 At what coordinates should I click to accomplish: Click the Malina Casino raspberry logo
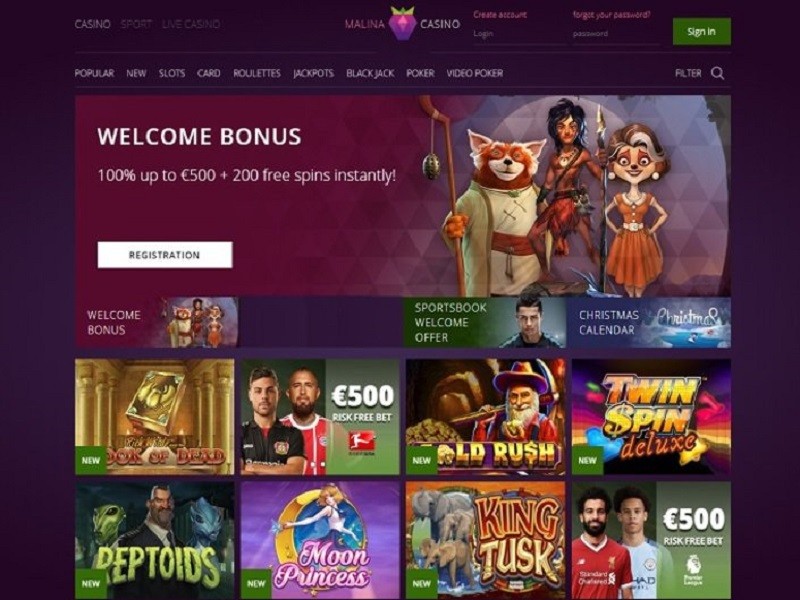point(402,23)
